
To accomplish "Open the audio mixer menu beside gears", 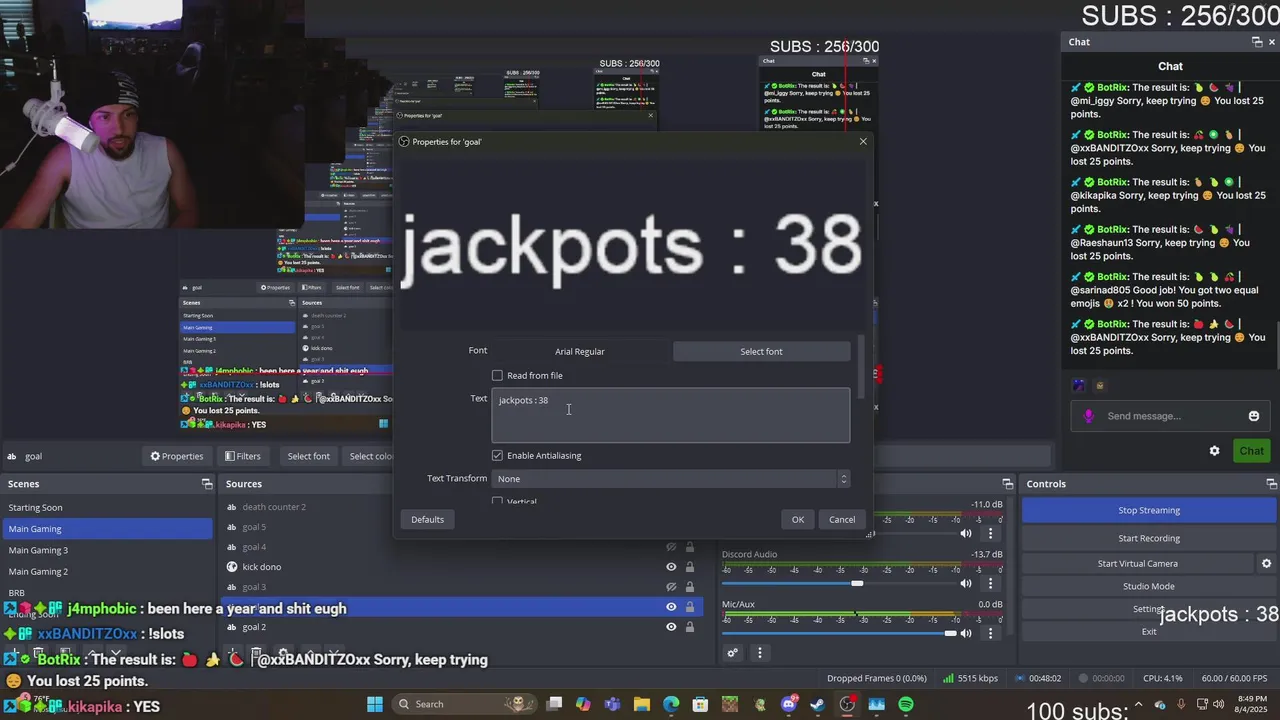I will [x=759, y=653].
